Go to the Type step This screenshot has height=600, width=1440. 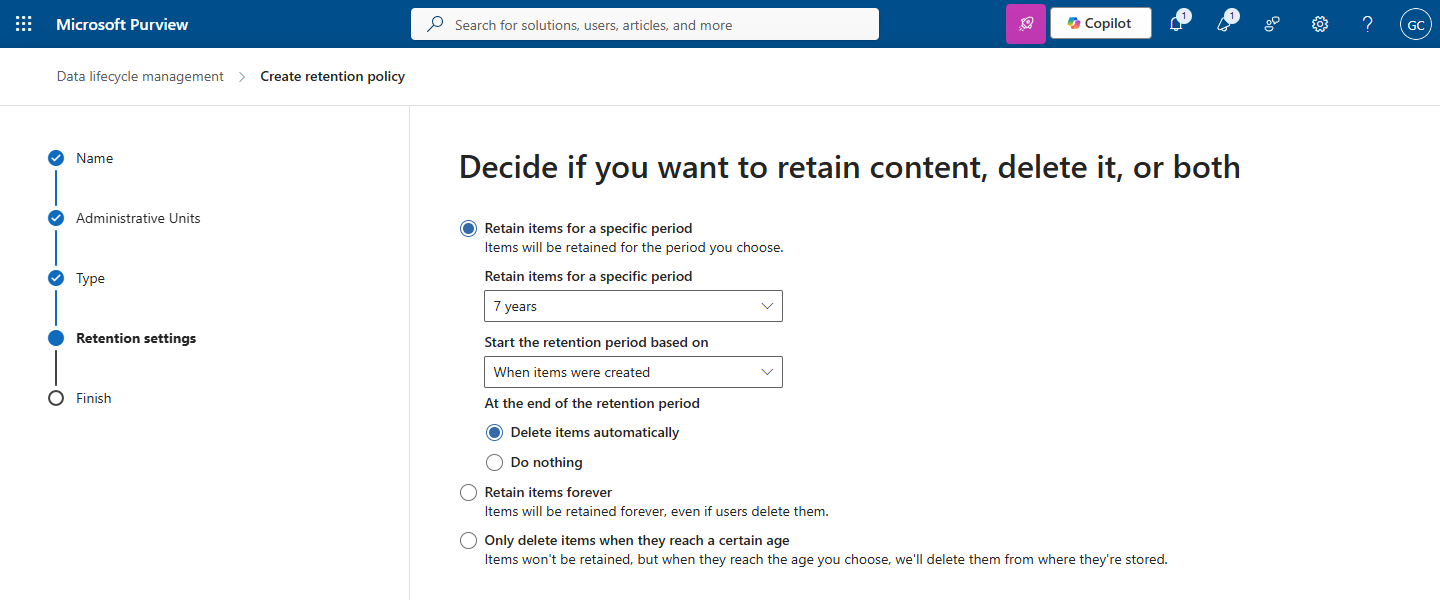pos(90,278)
